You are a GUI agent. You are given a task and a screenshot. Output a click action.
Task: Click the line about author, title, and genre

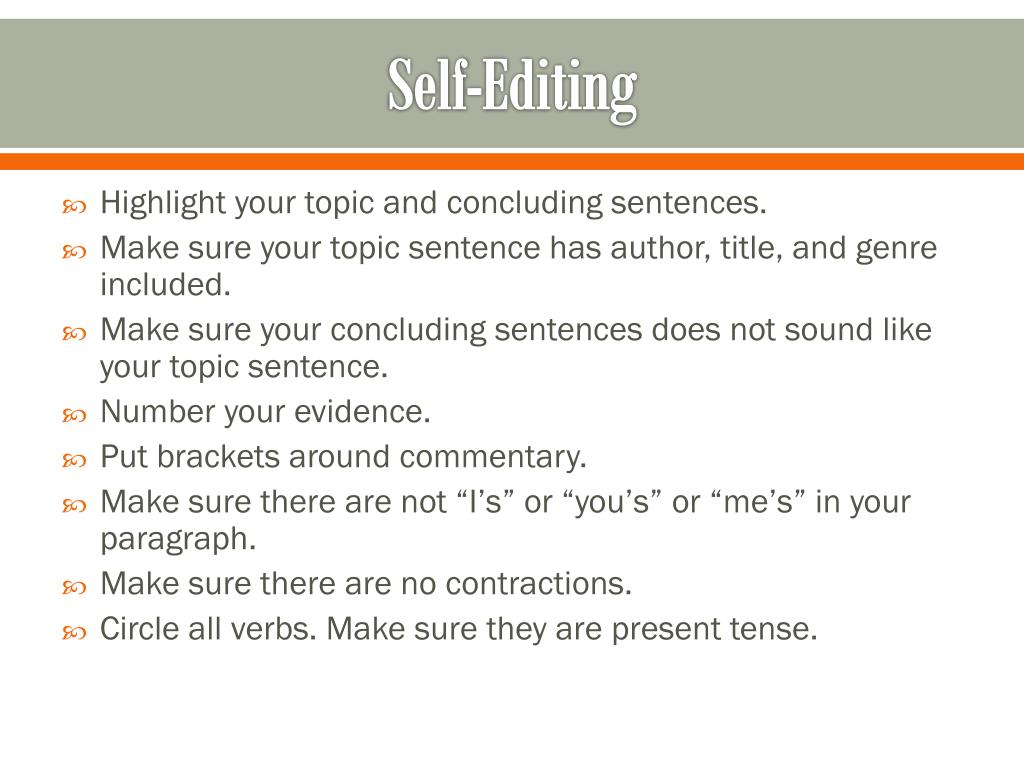pyautogui.click(x=519, y=249)
